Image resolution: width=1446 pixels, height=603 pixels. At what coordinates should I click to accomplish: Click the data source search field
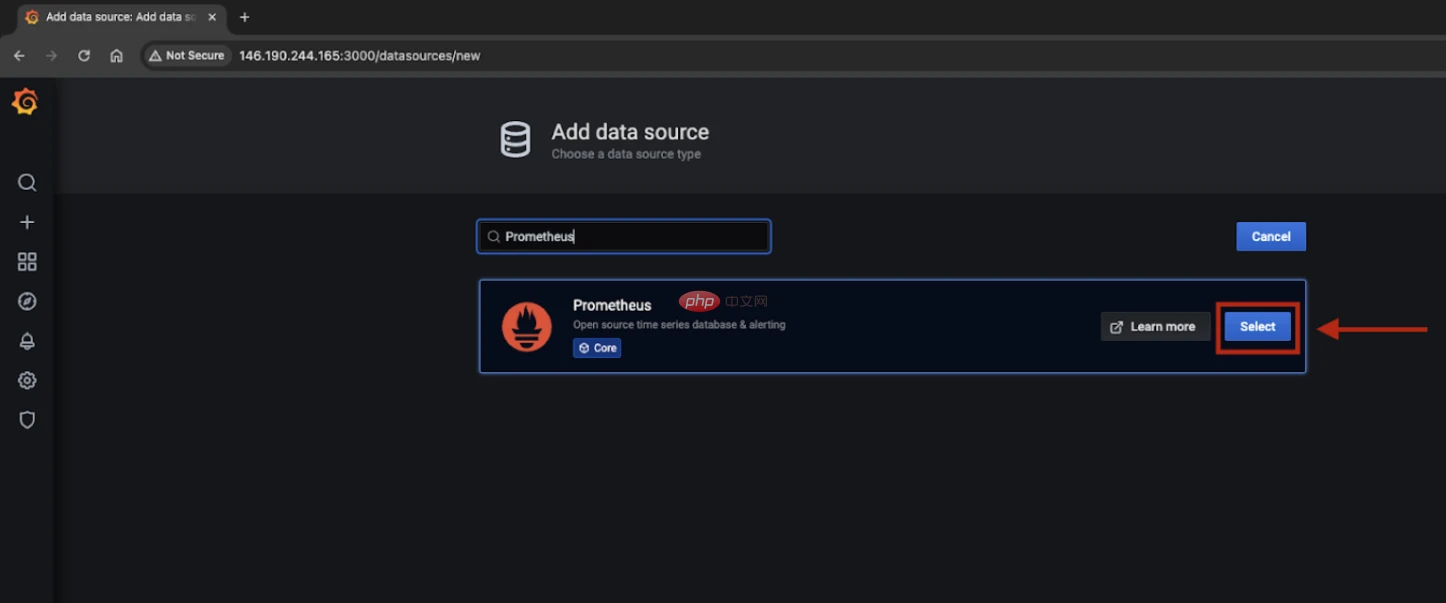click(623, 236)
